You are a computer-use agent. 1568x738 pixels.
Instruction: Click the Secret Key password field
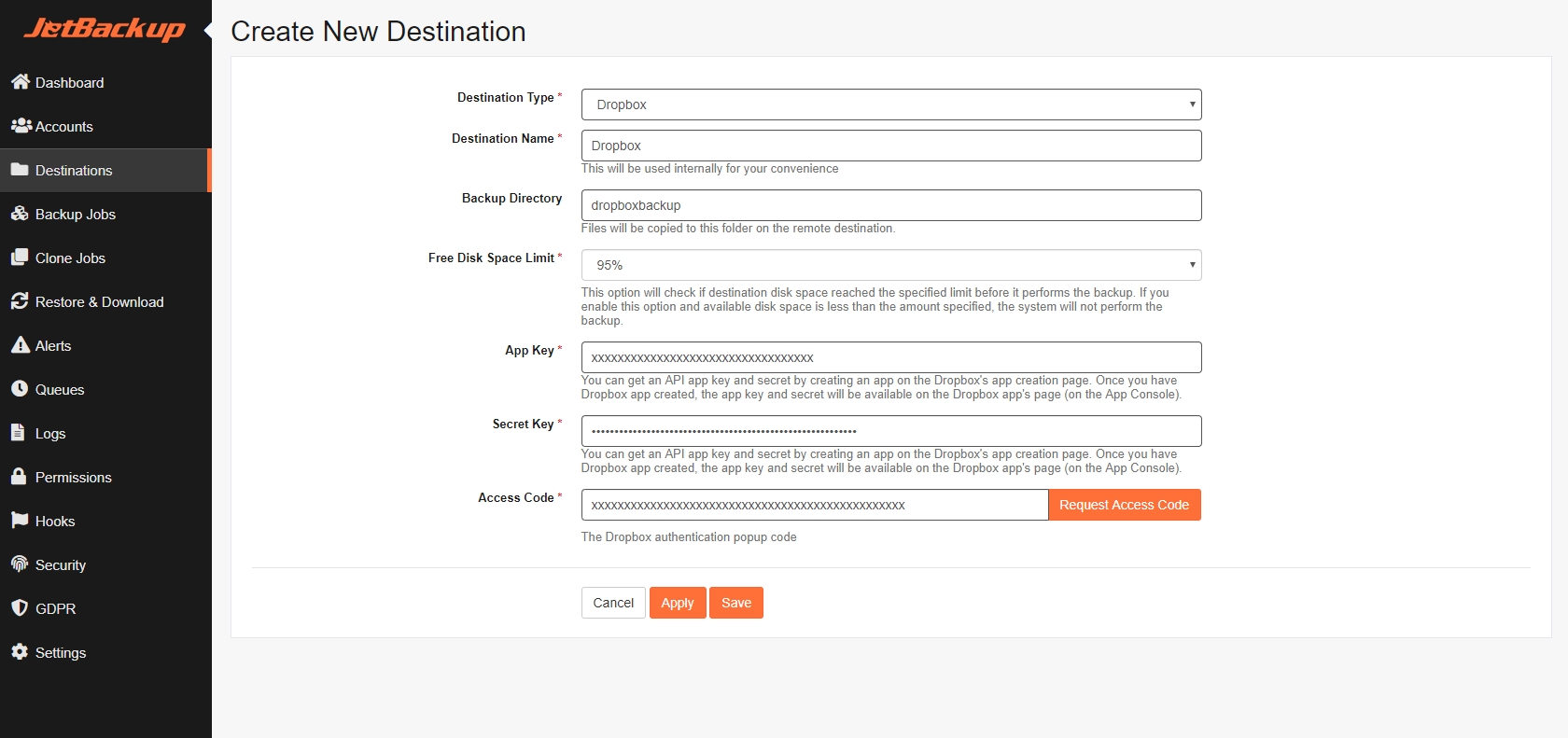(891, 431)
